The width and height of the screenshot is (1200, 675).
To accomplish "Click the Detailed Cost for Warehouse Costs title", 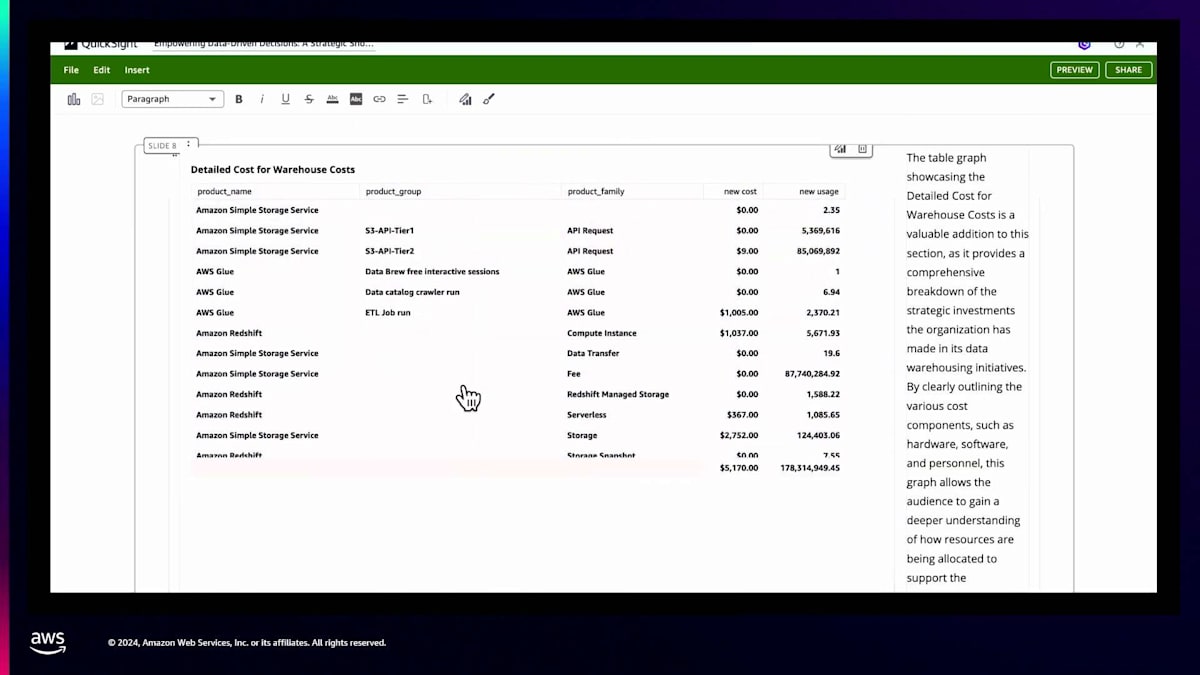I will click(x=273, y=170).
